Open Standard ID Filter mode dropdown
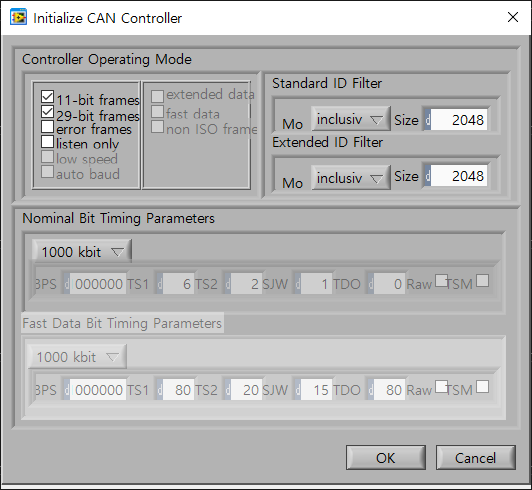532x490 pixels. coord(351,119)
